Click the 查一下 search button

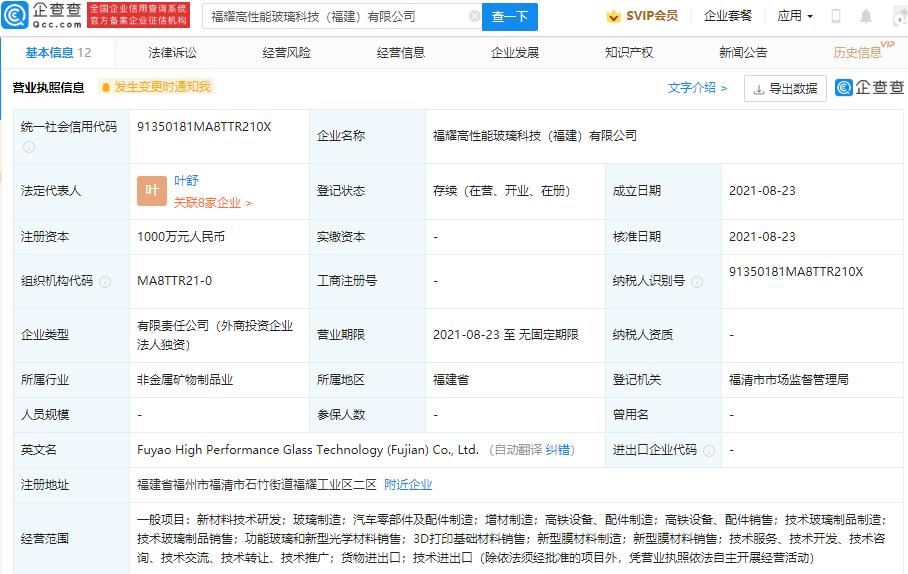tap(510, 16)
